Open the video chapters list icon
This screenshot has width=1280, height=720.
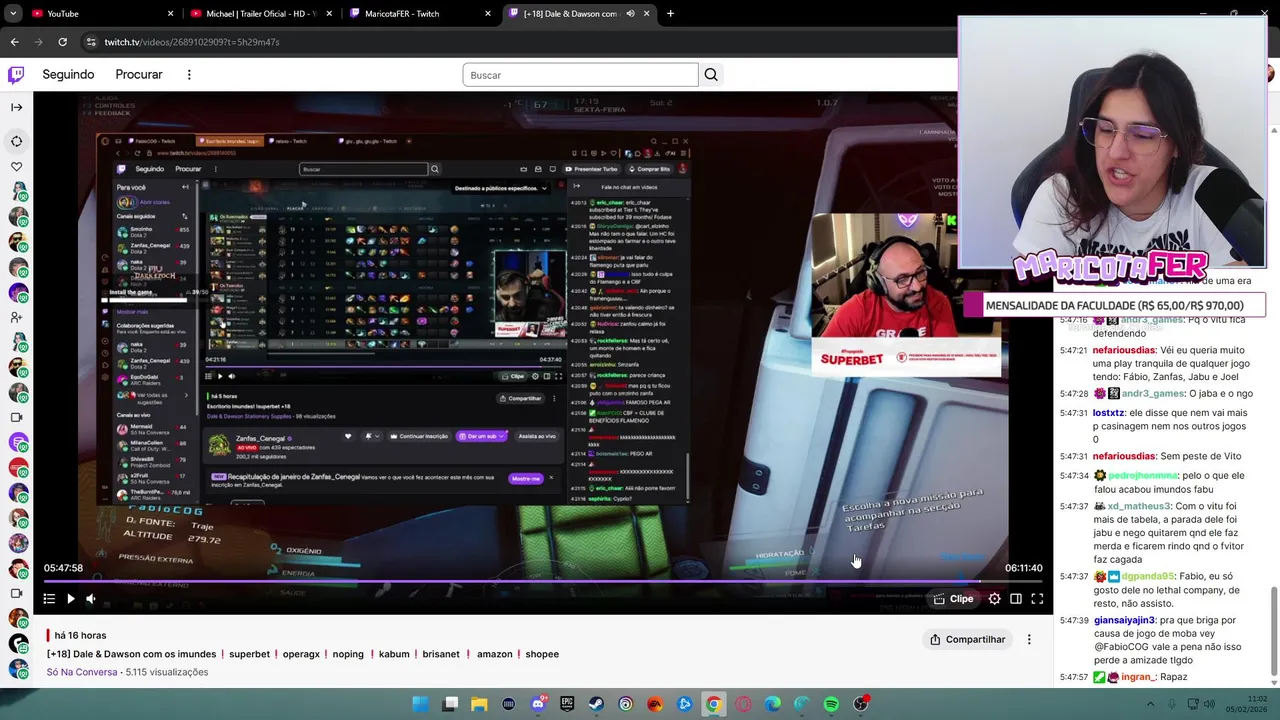(x=48, y=599)
